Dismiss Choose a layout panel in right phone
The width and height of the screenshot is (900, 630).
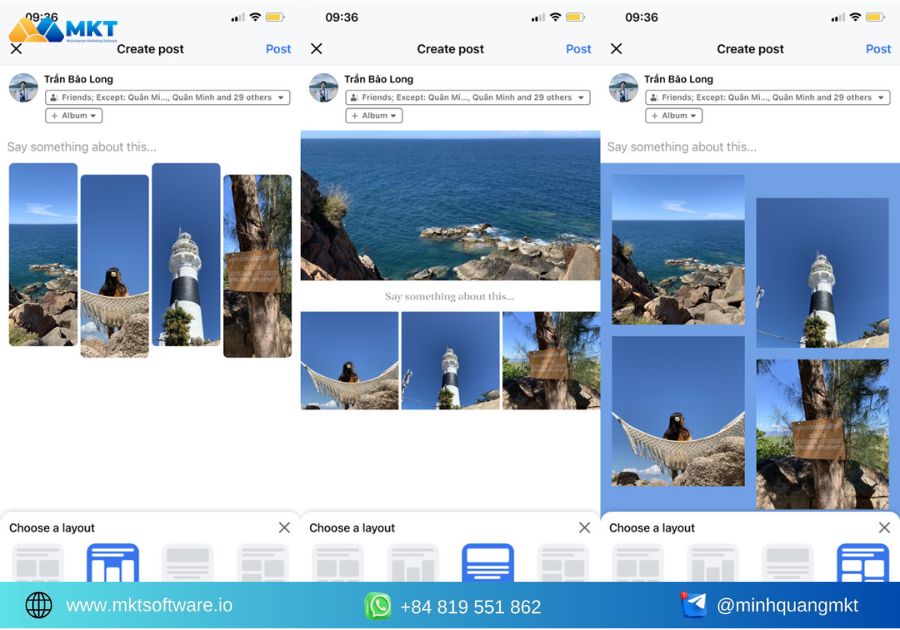885,527
